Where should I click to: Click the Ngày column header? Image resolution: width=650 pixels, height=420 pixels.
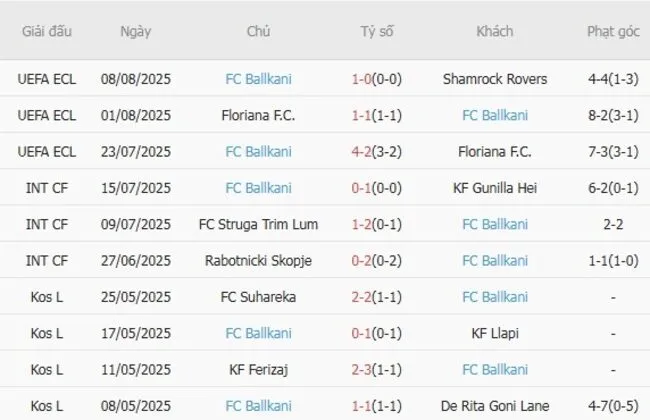click(x=135, y=31)
